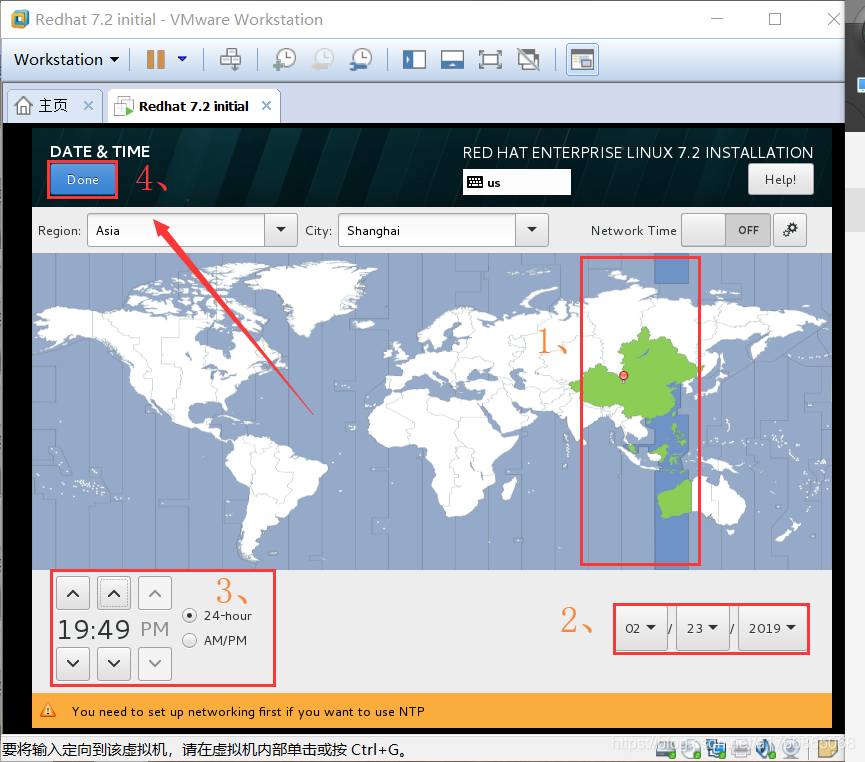Click the revert to snapshot icon
This screenshot has height=762, width=865.
323,60
